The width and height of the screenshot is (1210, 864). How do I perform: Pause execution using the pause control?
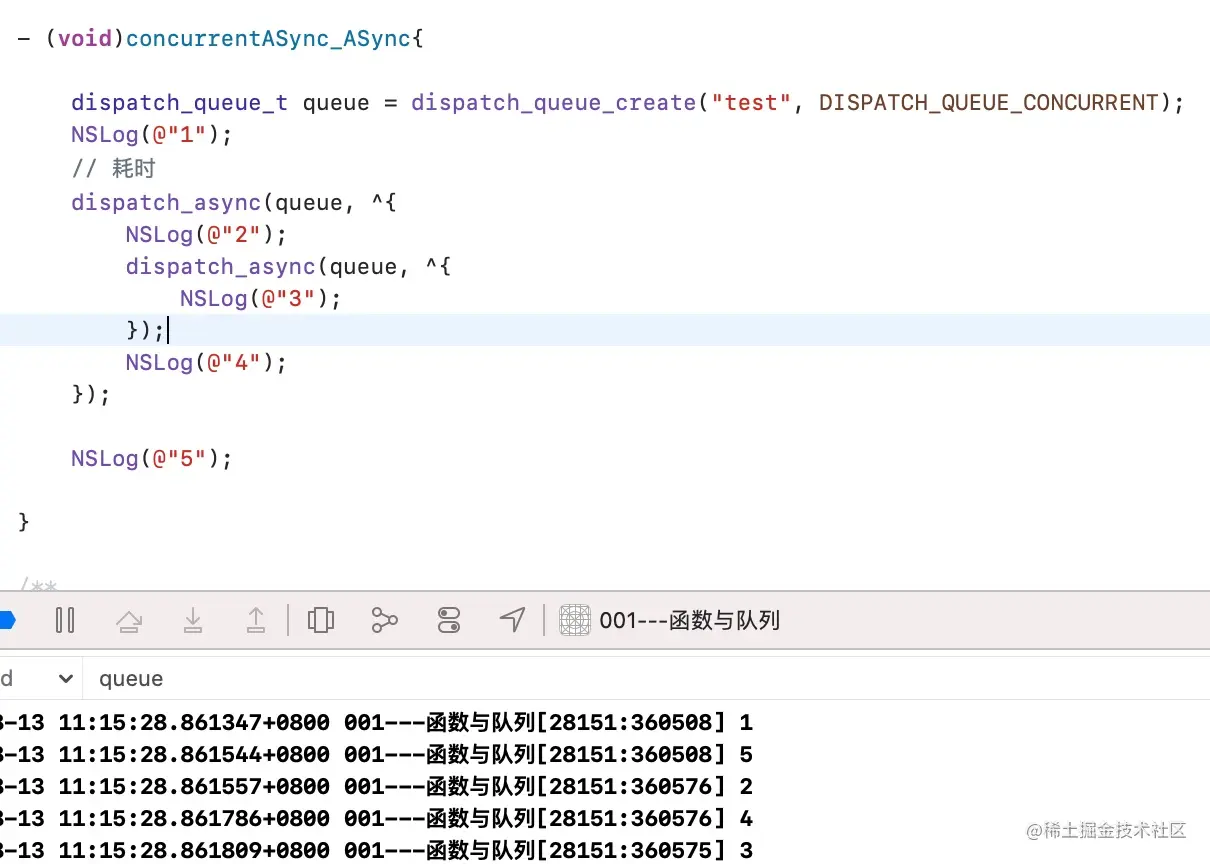pyautogui.click(x=65, y=620)
